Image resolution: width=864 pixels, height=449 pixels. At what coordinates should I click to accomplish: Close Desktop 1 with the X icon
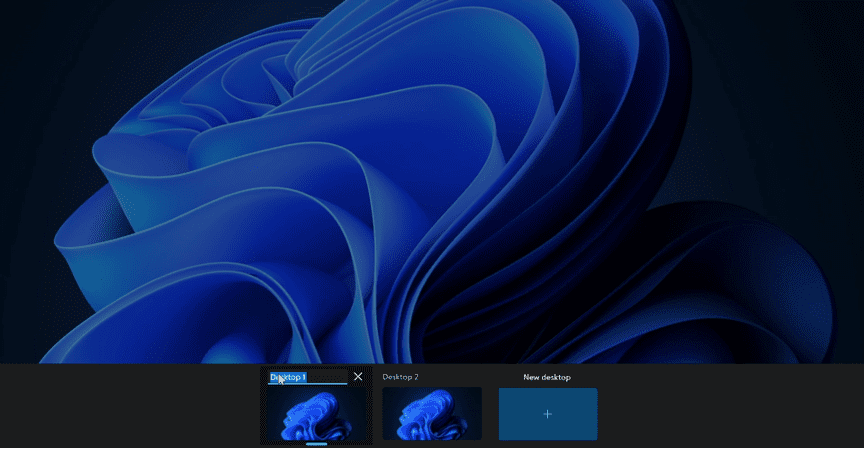pos(358,377)
